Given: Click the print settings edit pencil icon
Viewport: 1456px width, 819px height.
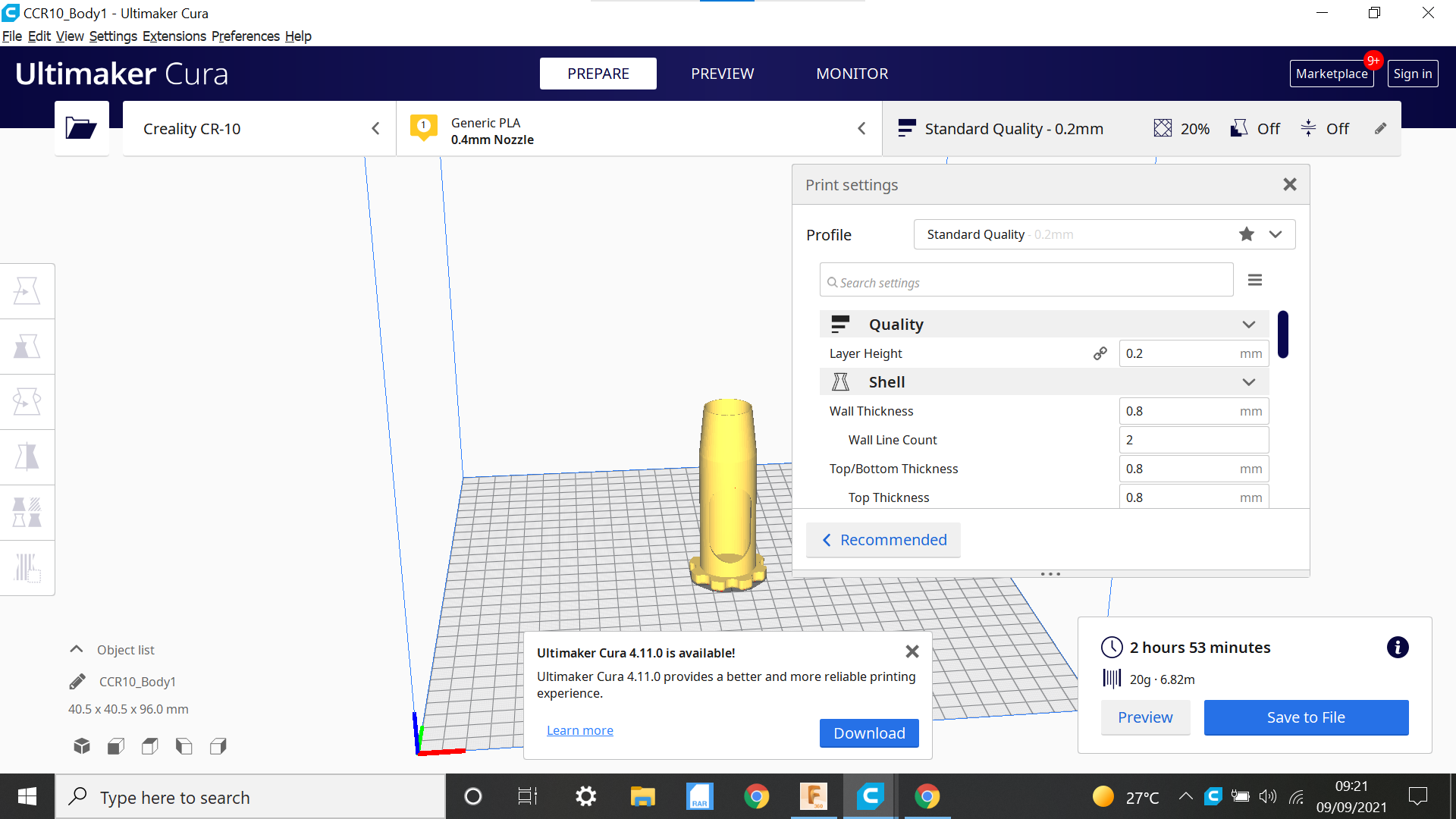Looking at the screenshot, I should pyautogui.click(x=1380, y=129).
